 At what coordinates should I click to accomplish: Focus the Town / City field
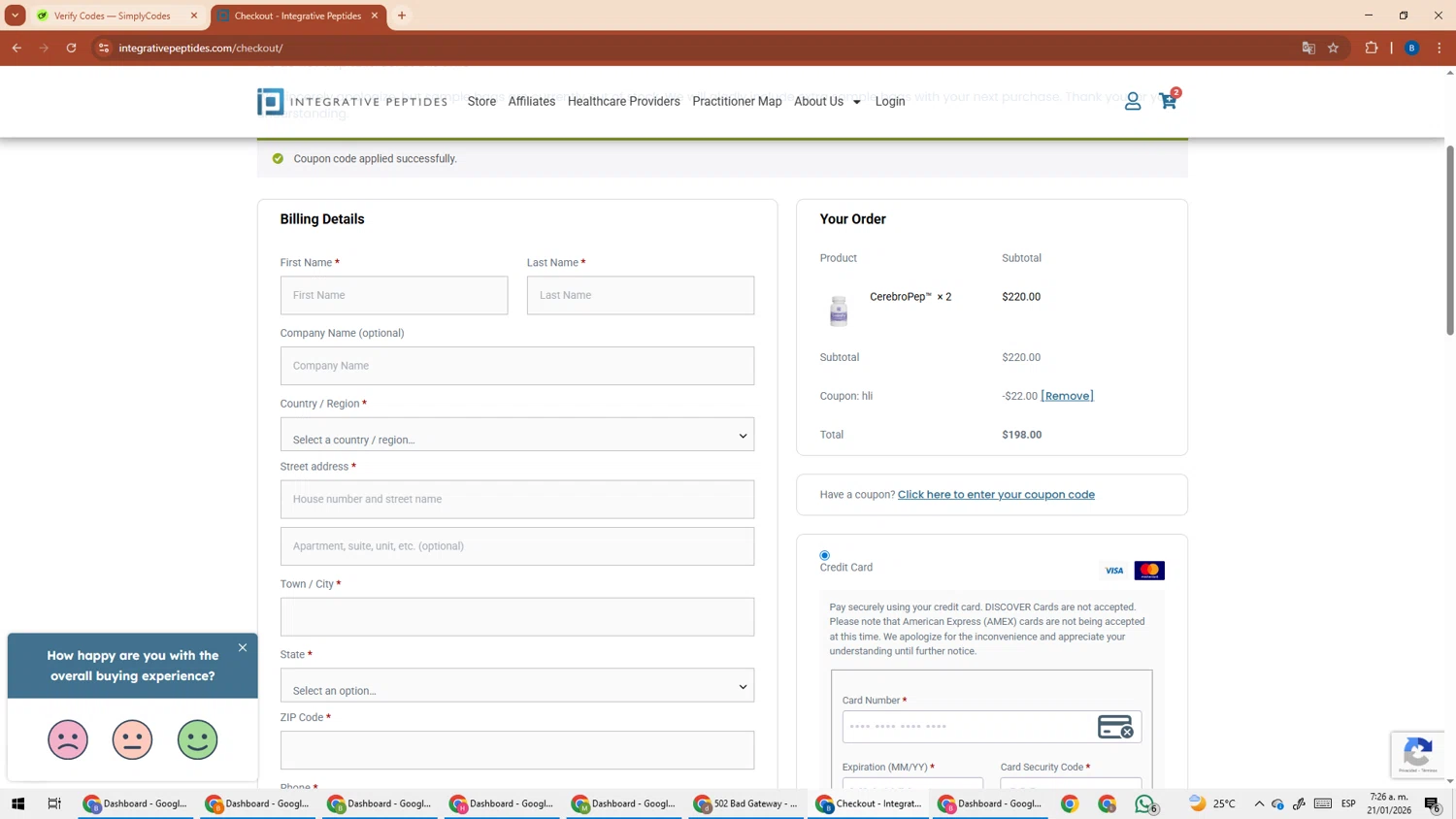tap(517, 617)
